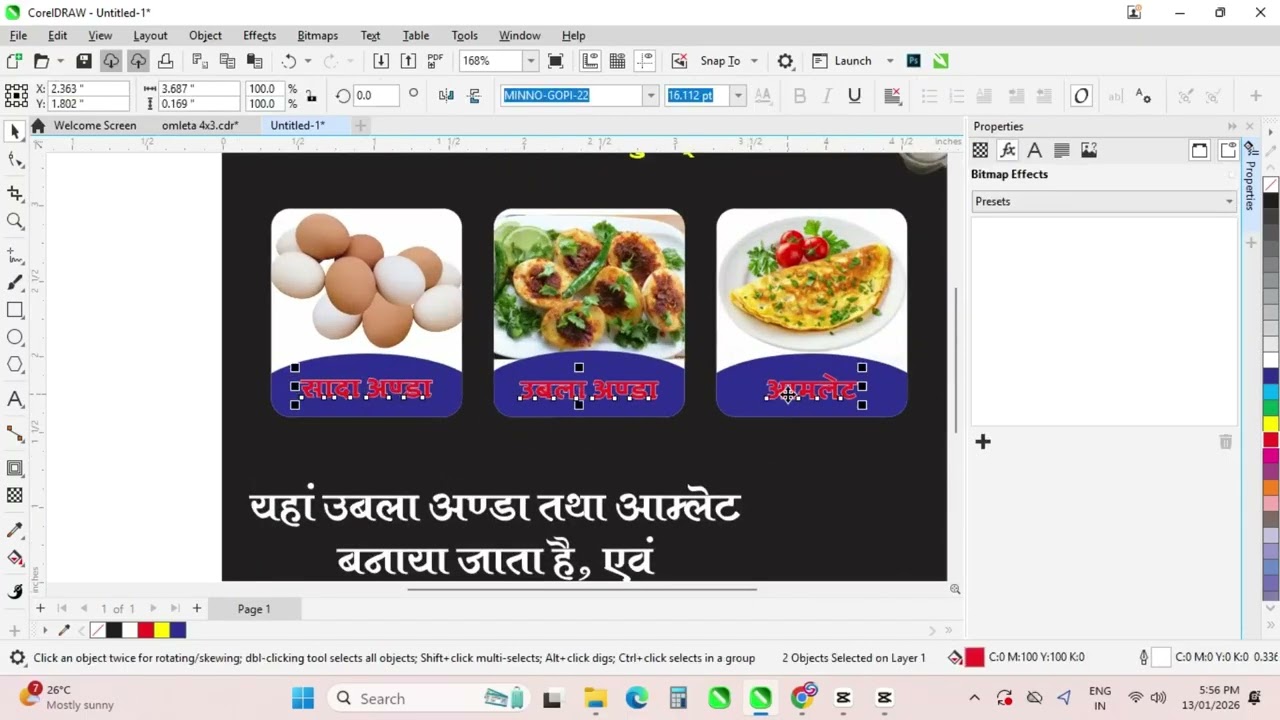Open FX bitmap effects properties tab

click(x=1007, y=150)
